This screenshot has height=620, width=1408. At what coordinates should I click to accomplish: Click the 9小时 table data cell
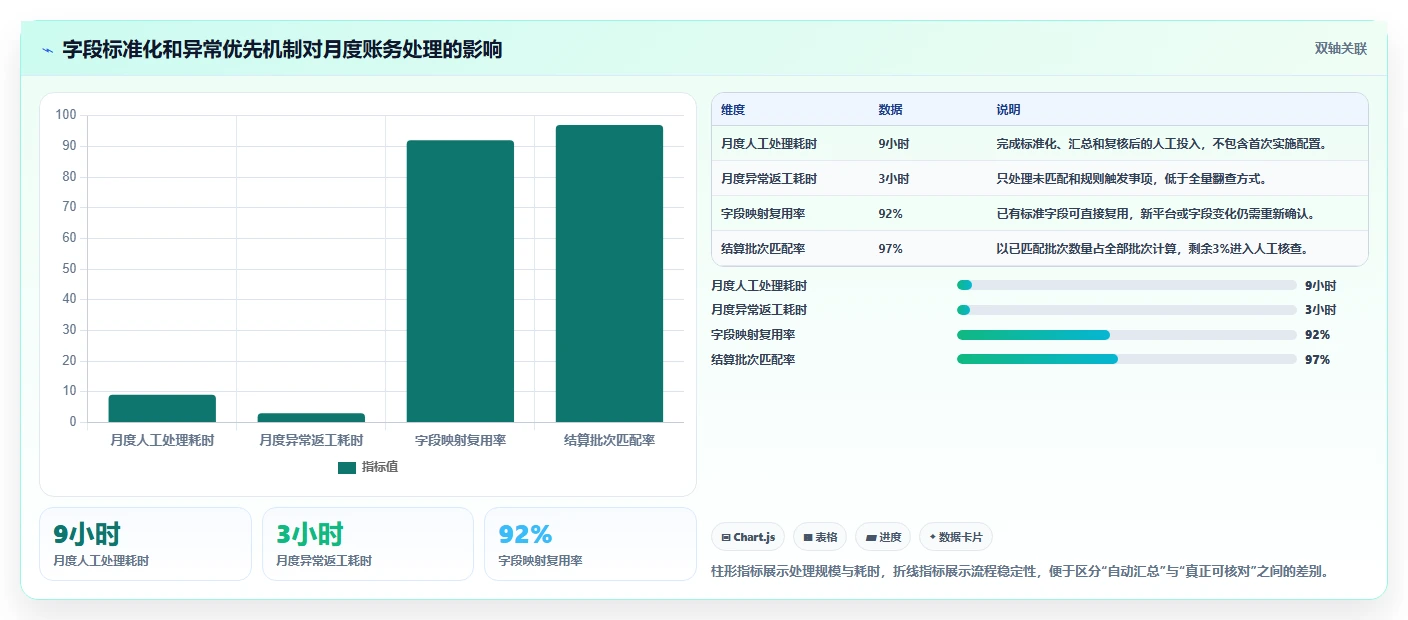(894, 144)
